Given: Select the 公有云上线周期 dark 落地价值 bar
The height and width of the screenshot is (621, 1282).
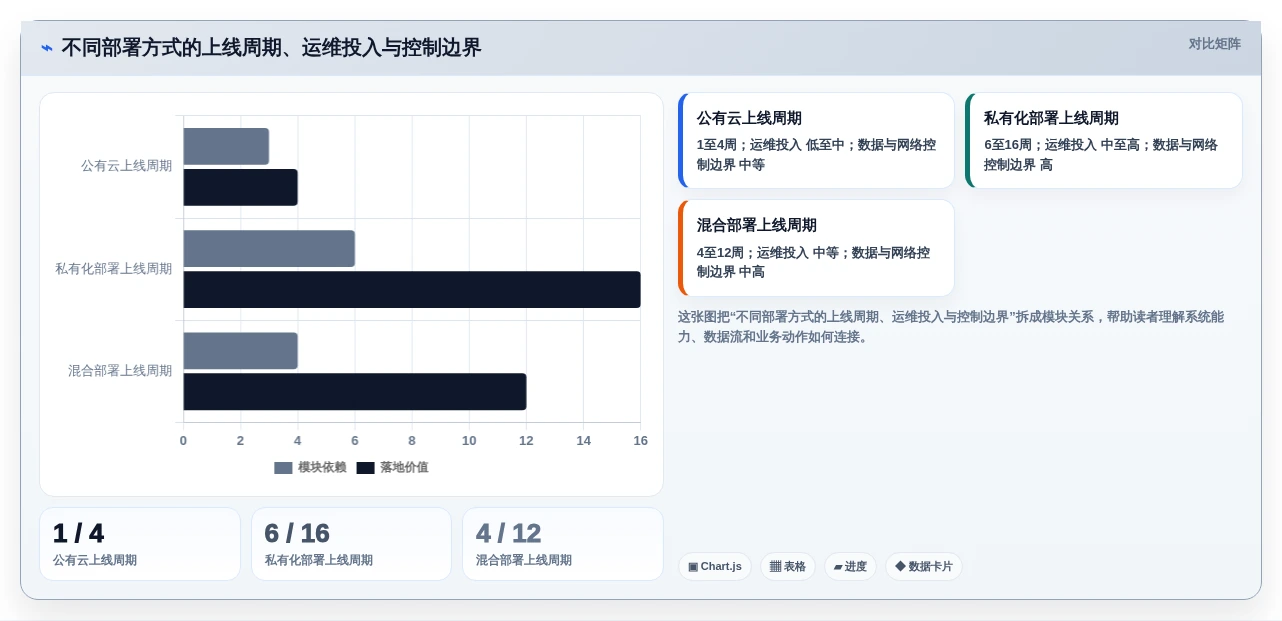Looking at the screenshot, I should click(x=240, y=187).
